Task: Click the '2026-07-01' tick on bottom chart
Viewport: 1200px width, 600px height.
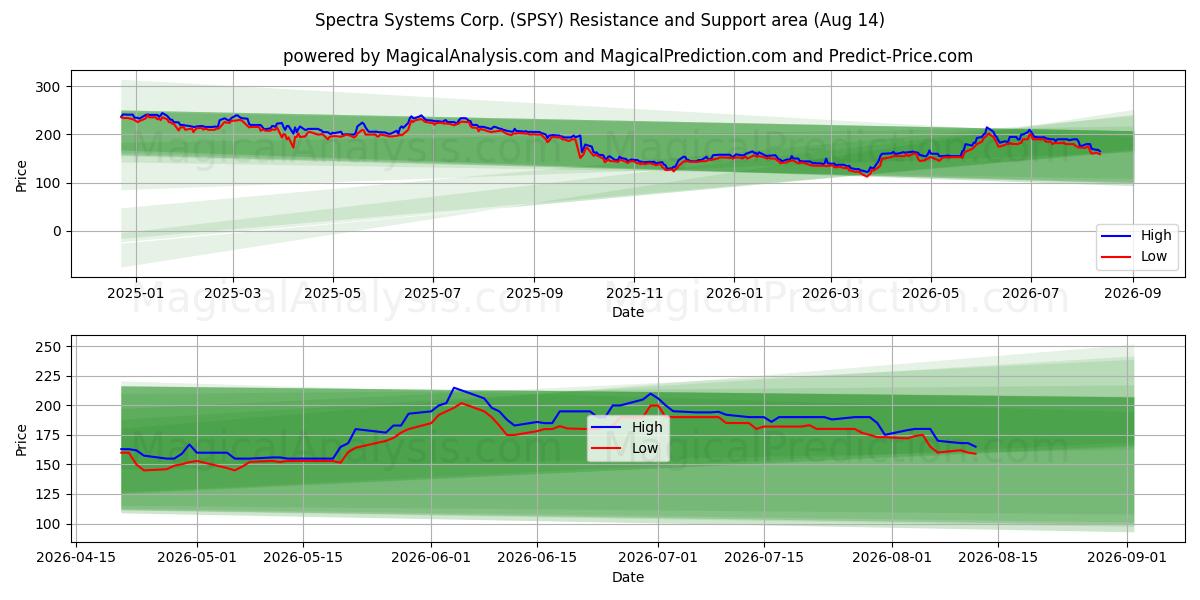Action: point(658,558)
